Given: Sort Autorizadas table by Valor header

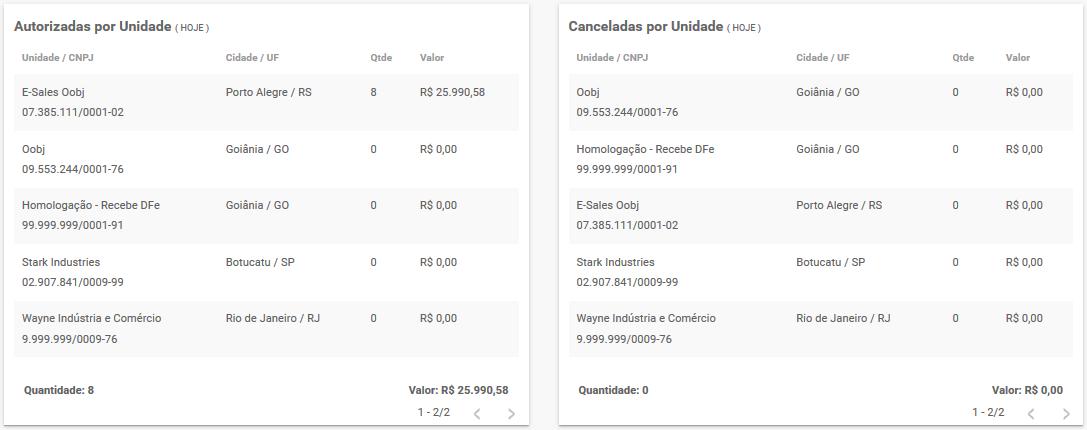Looking at the screenshot, I should pos(432,58).
